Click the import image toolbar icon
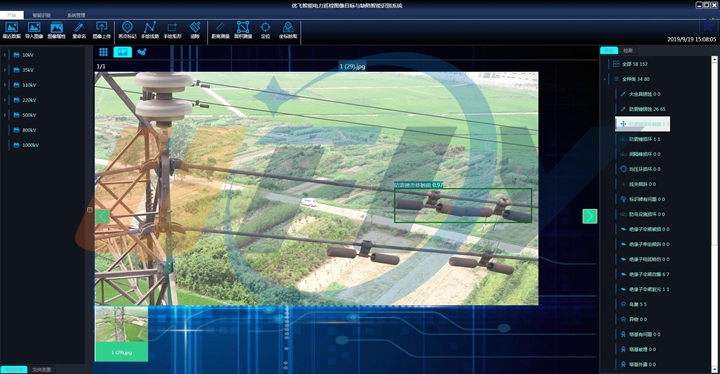The image size is (720, 374). (x=34, y=30)
